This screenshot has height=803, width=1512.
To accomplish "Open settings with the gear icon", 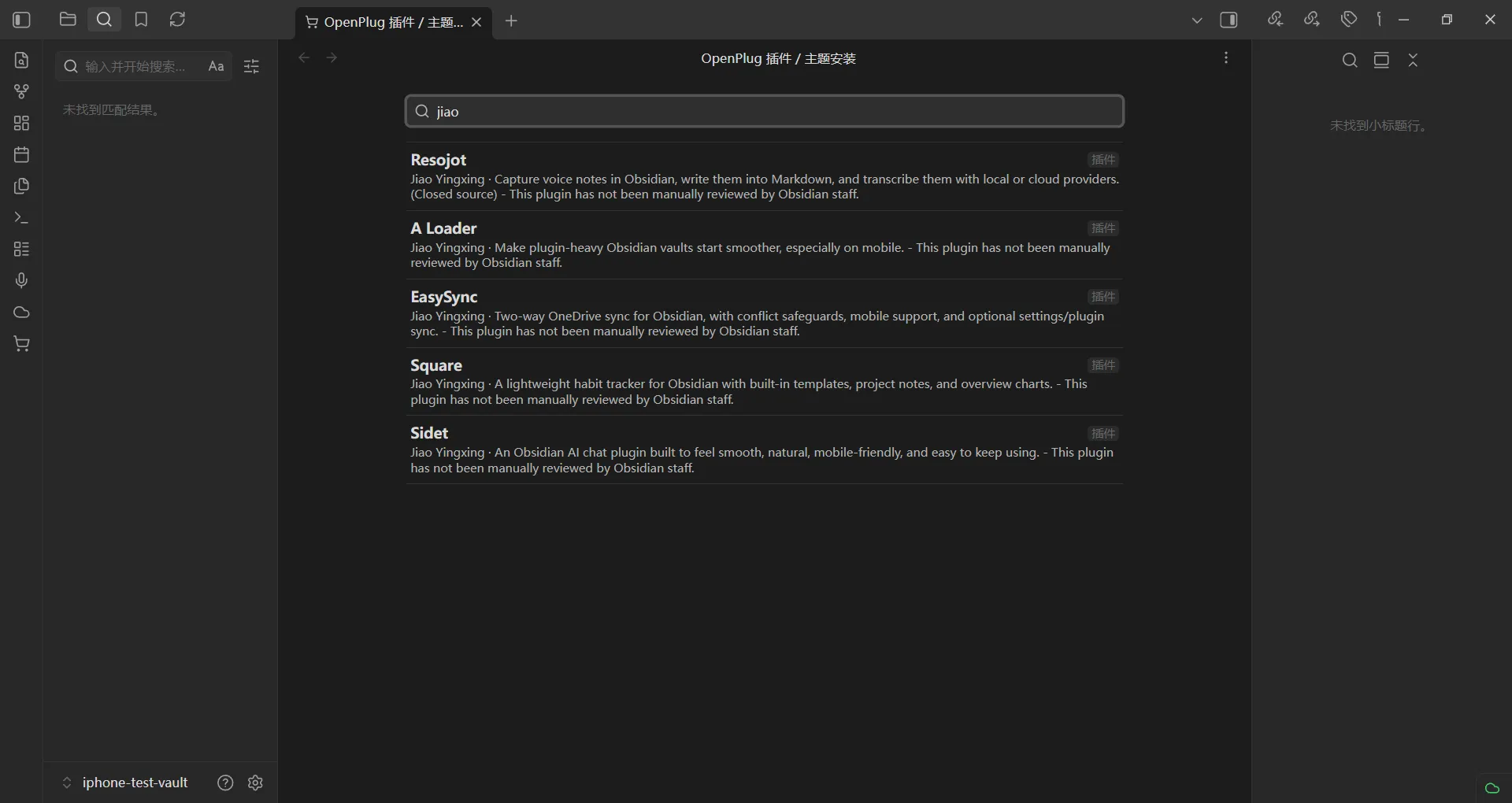I will click(x=255, y=783).
